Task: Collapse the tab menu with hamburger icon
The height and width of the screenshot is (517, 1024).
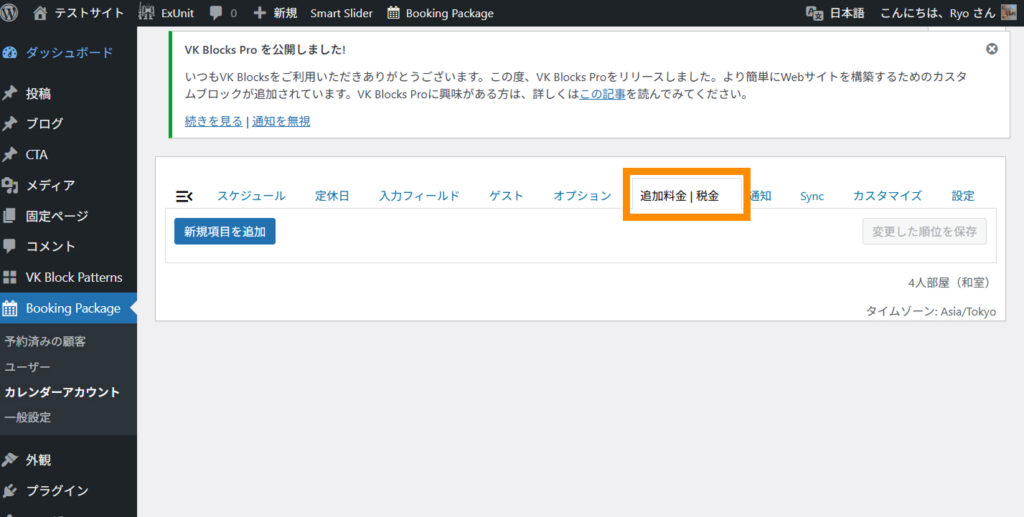Action: coord(184,196)
